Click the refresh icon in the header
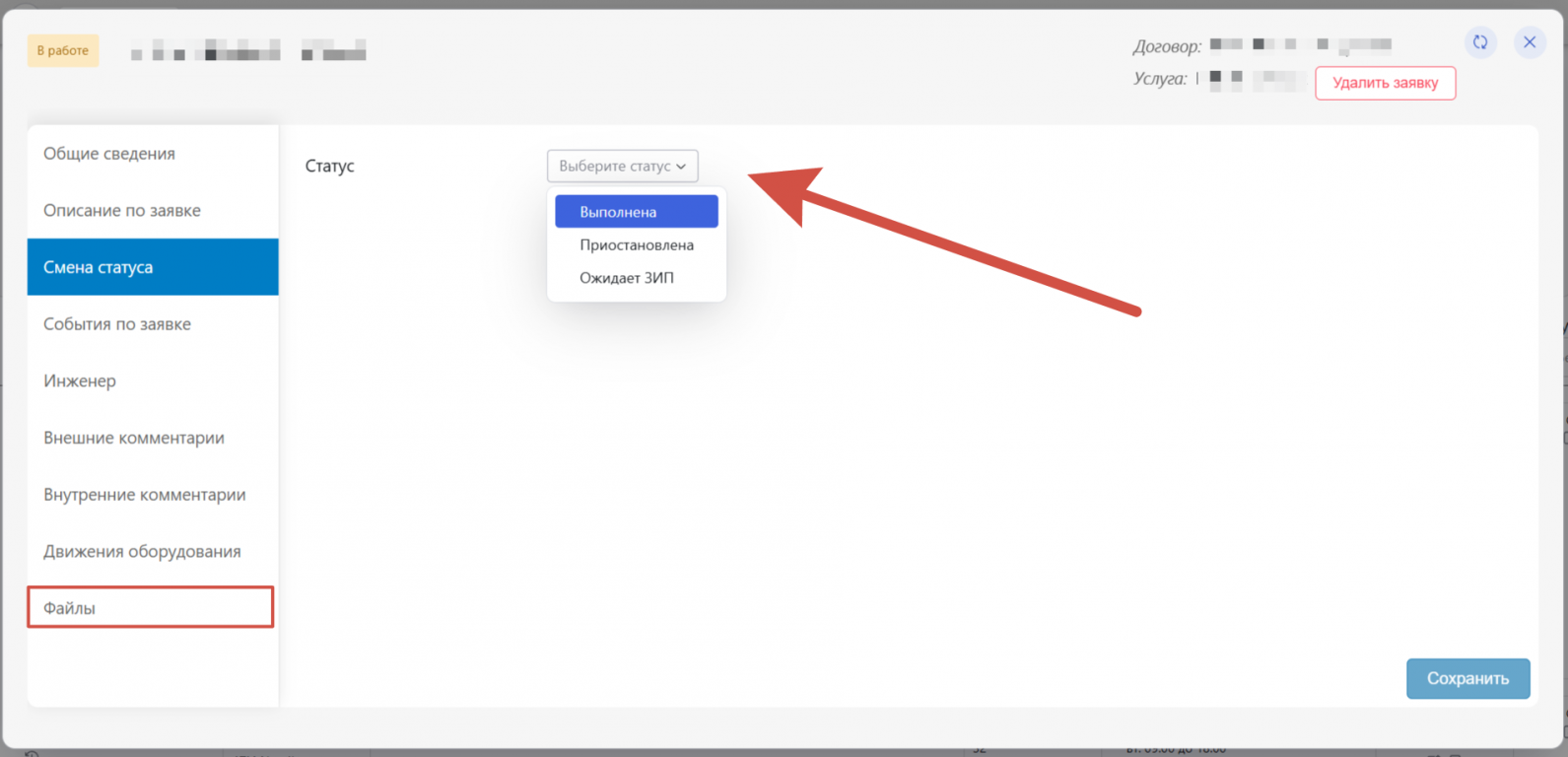The image size is (1568, 757). (x=1479, y=42)
